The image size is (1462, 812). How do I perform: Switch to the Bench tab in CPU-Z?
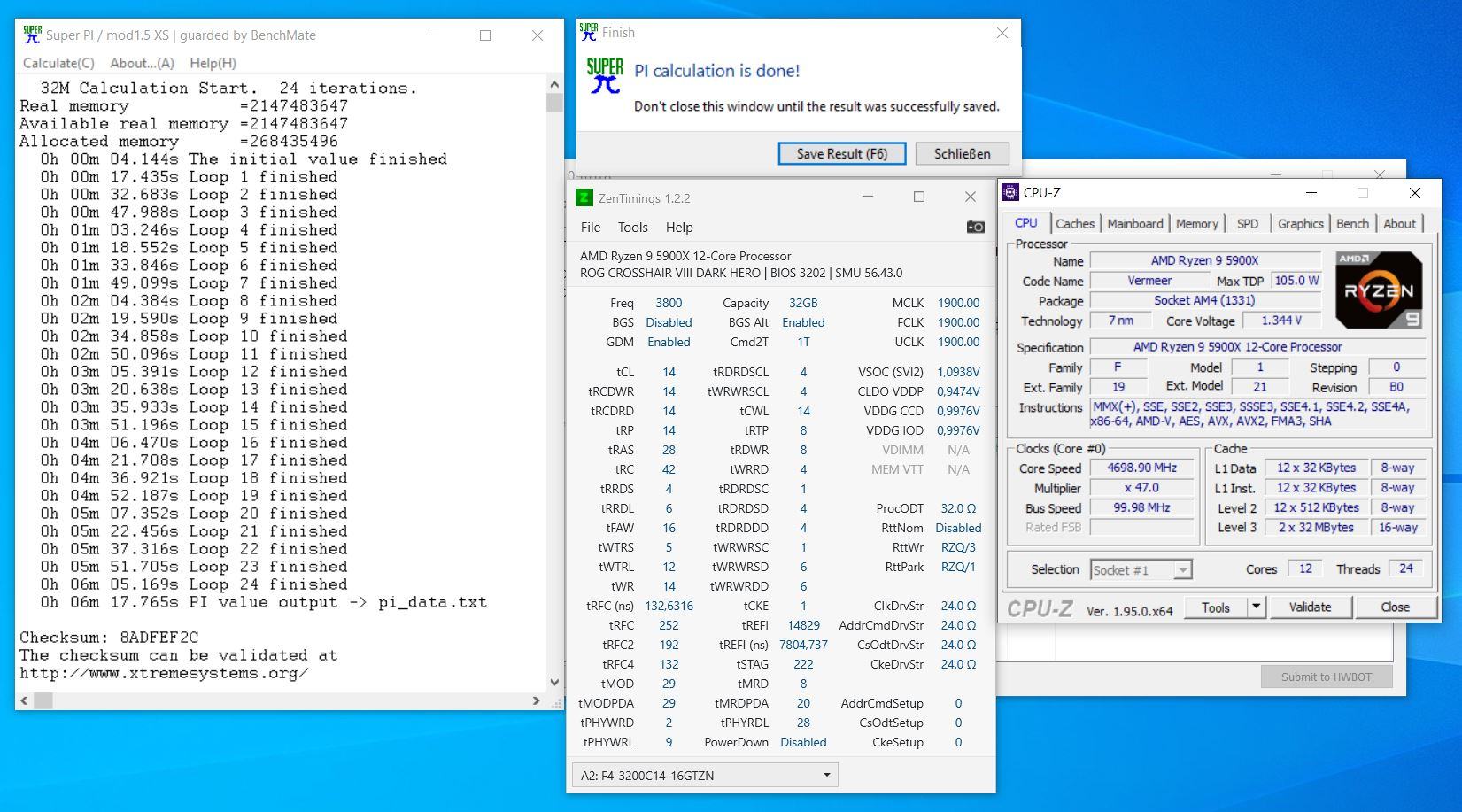click(x=1352, y=224)
